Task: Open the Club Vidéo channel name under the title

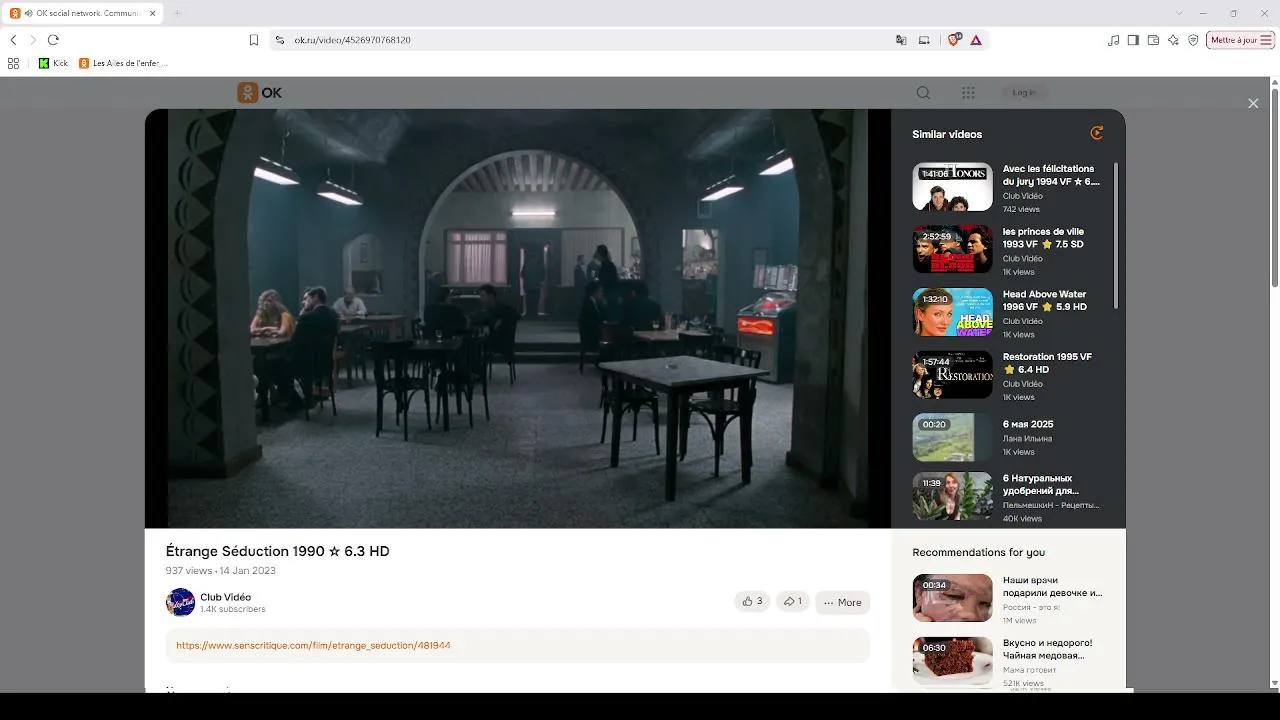Action: coord(226,597)
